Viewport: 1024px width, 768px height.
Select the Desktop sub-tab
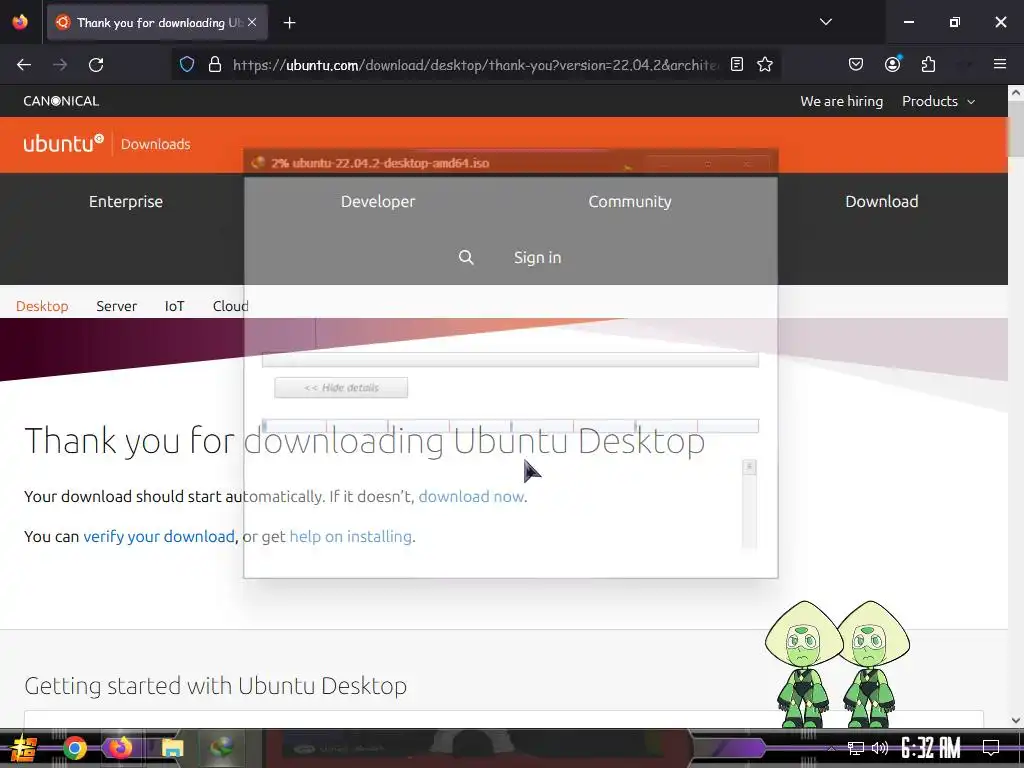42,306
